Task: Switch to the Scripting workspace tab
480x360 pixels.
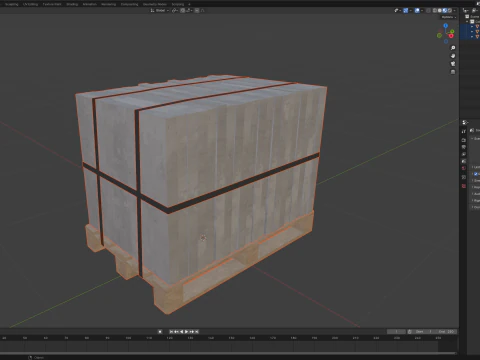Action: (x=178, y=4)
